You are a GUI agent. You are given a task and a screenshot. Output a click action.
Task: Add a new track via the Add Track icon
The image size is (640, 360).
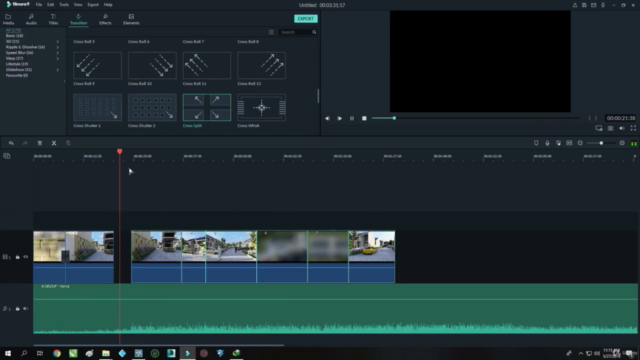pyautogui.click(x=7, y=156)
